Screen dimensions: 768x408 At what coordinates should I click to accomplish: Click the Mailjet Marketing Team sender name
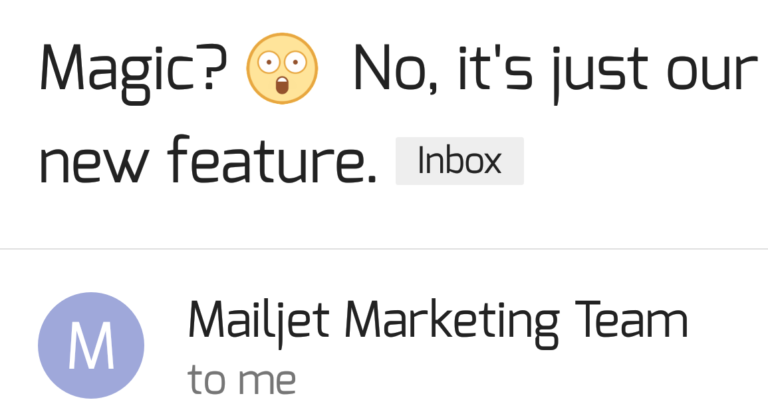point(438,321)
